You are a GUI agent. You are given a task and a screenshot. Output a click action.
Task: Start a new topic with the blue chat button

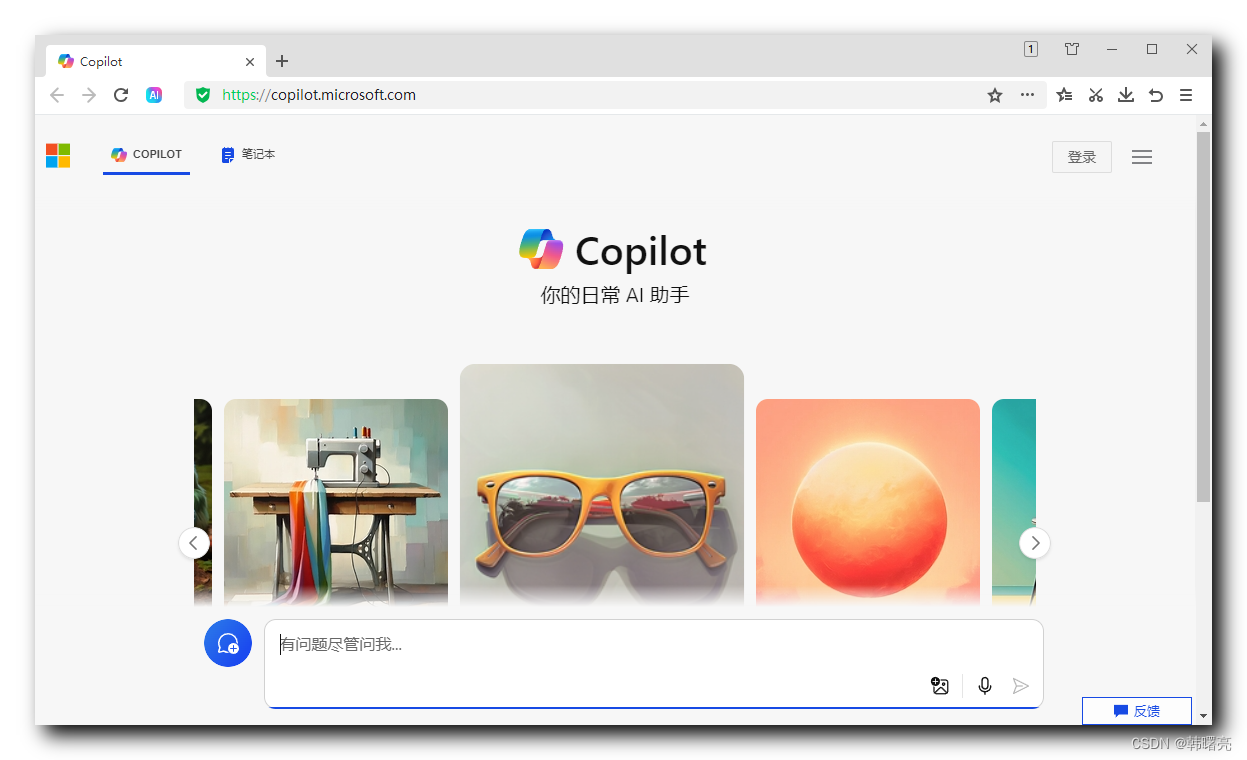[x=228, y=643]
